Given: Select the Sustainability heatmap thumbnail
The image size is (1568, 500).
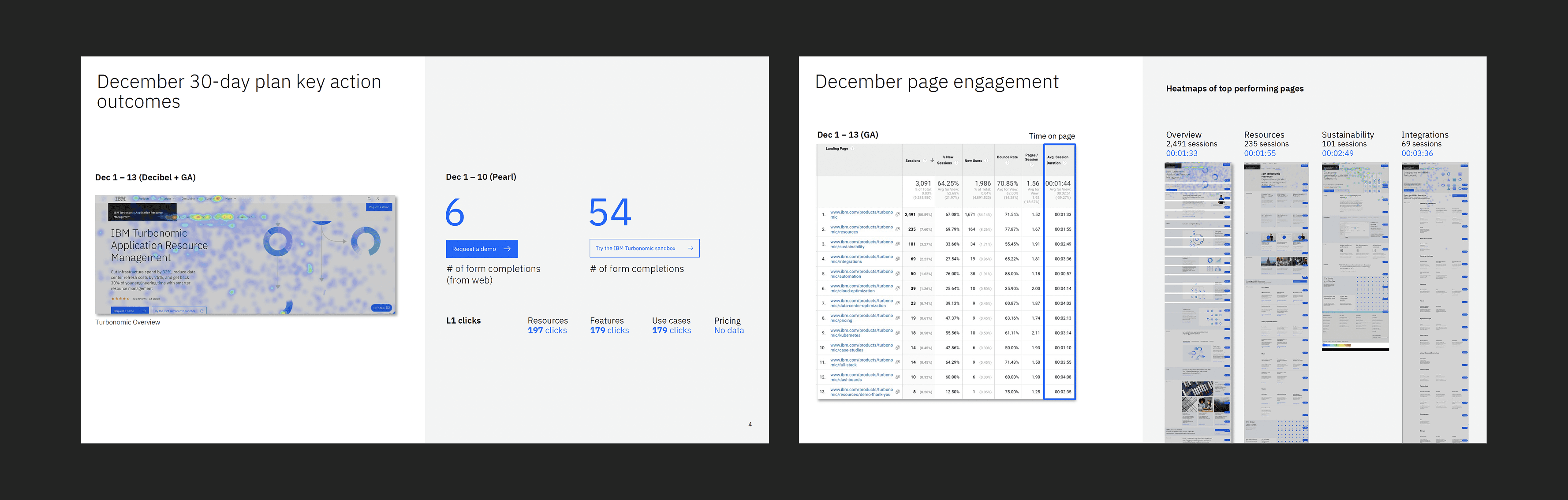Looking at the screenshot, I should coord(1355,256).
